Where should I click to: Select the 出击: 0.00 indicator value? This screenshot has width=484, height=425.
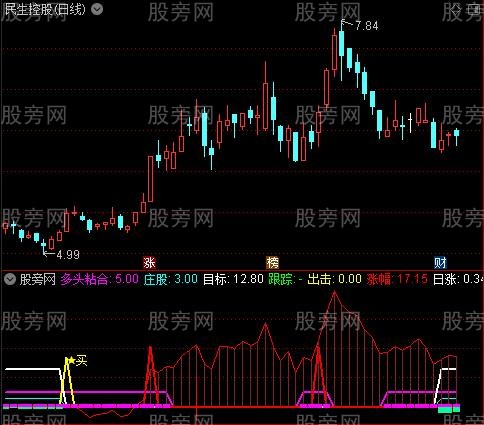334,279
